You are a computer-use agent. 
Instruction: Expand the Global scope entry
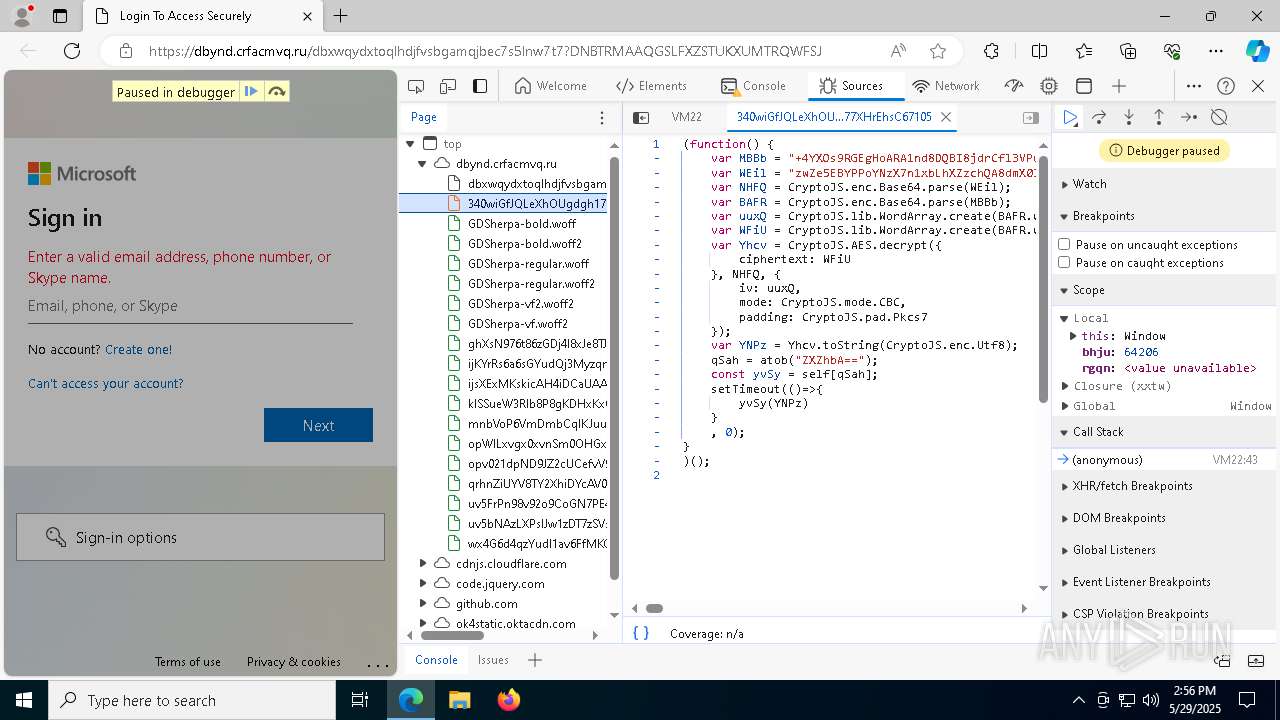(1066, 406)
